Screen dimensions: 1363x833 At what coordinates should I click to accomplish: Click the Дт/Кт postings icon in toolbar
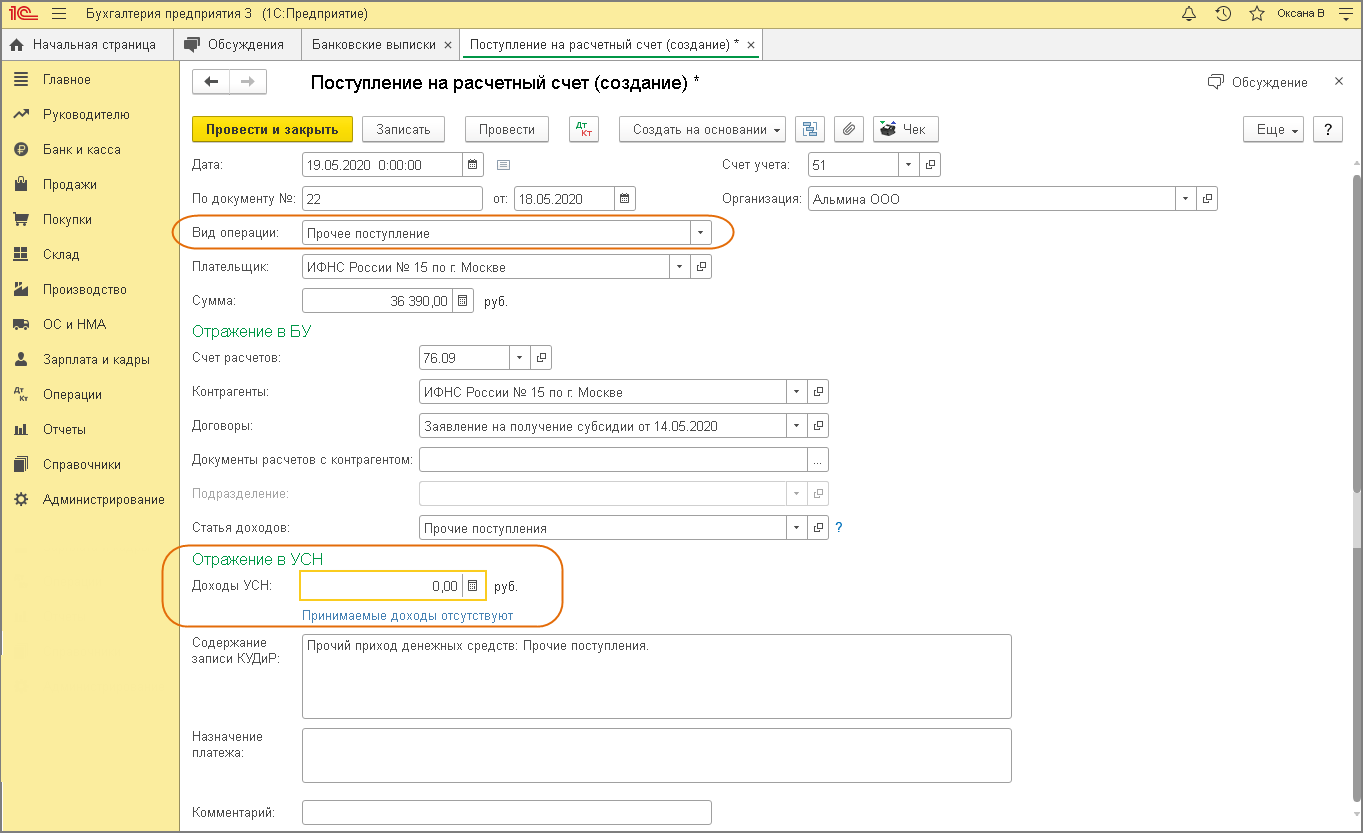pos(584,129)
